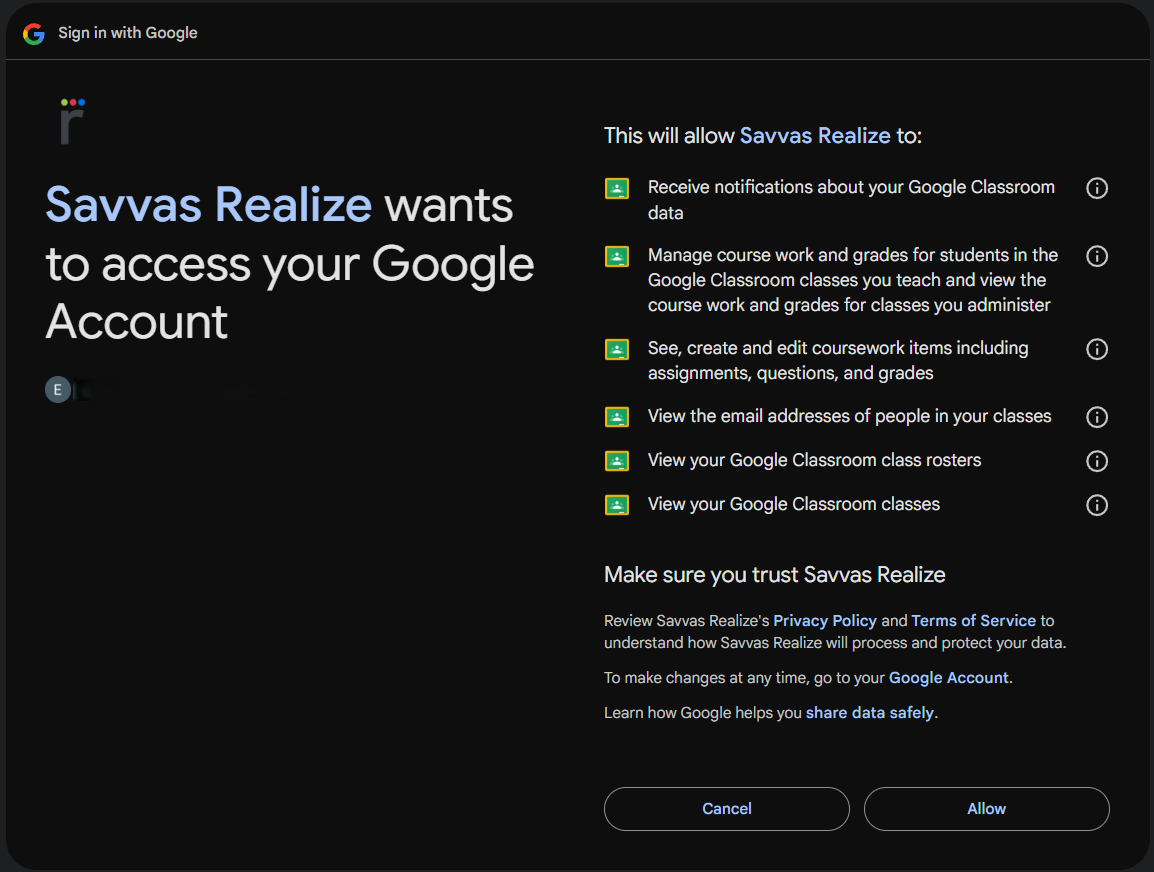The height and width of the screenshot is (872, 1154).
Task: Open info for Receive notifications permission
Action: point(1097,188)
